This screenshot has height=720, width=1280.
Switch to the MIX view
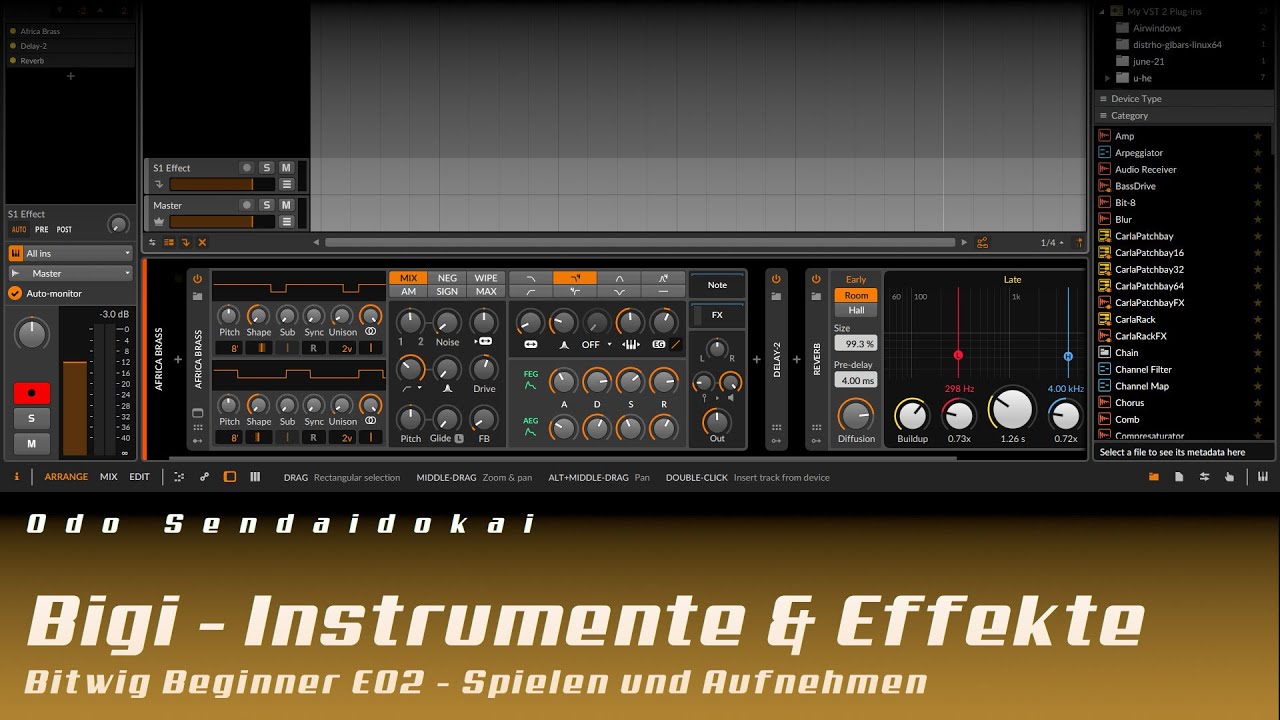pos(108,477)
